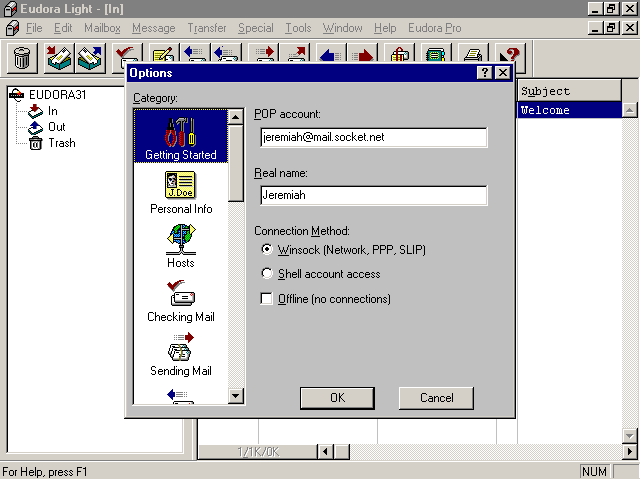Select the Hosts category icon
Viewport: 640px width, 480px height.
[x=180, y=246]
